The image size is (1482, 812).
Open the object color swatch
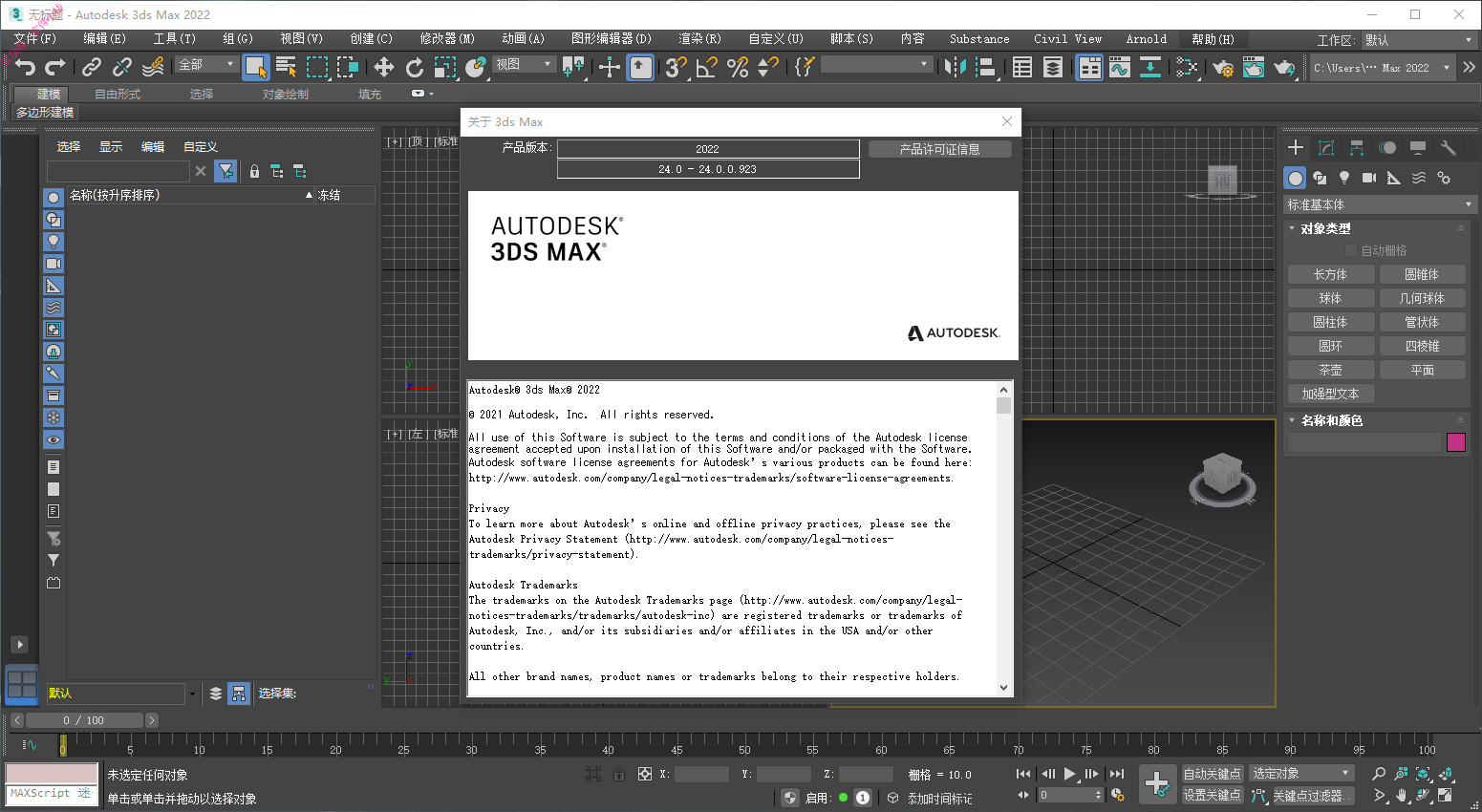point(1456,442)
